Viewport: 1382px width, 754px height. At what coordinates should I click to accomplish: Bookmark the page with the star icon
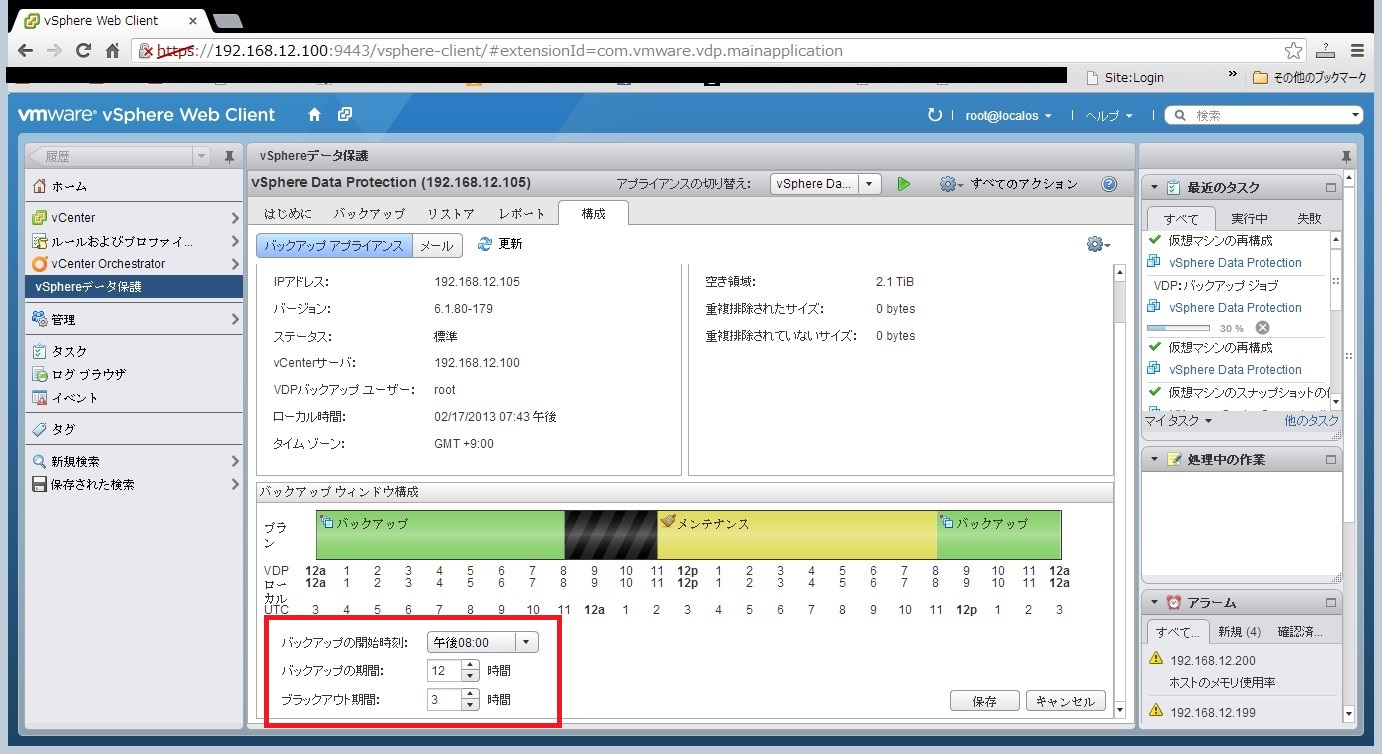pos(1293,50)
